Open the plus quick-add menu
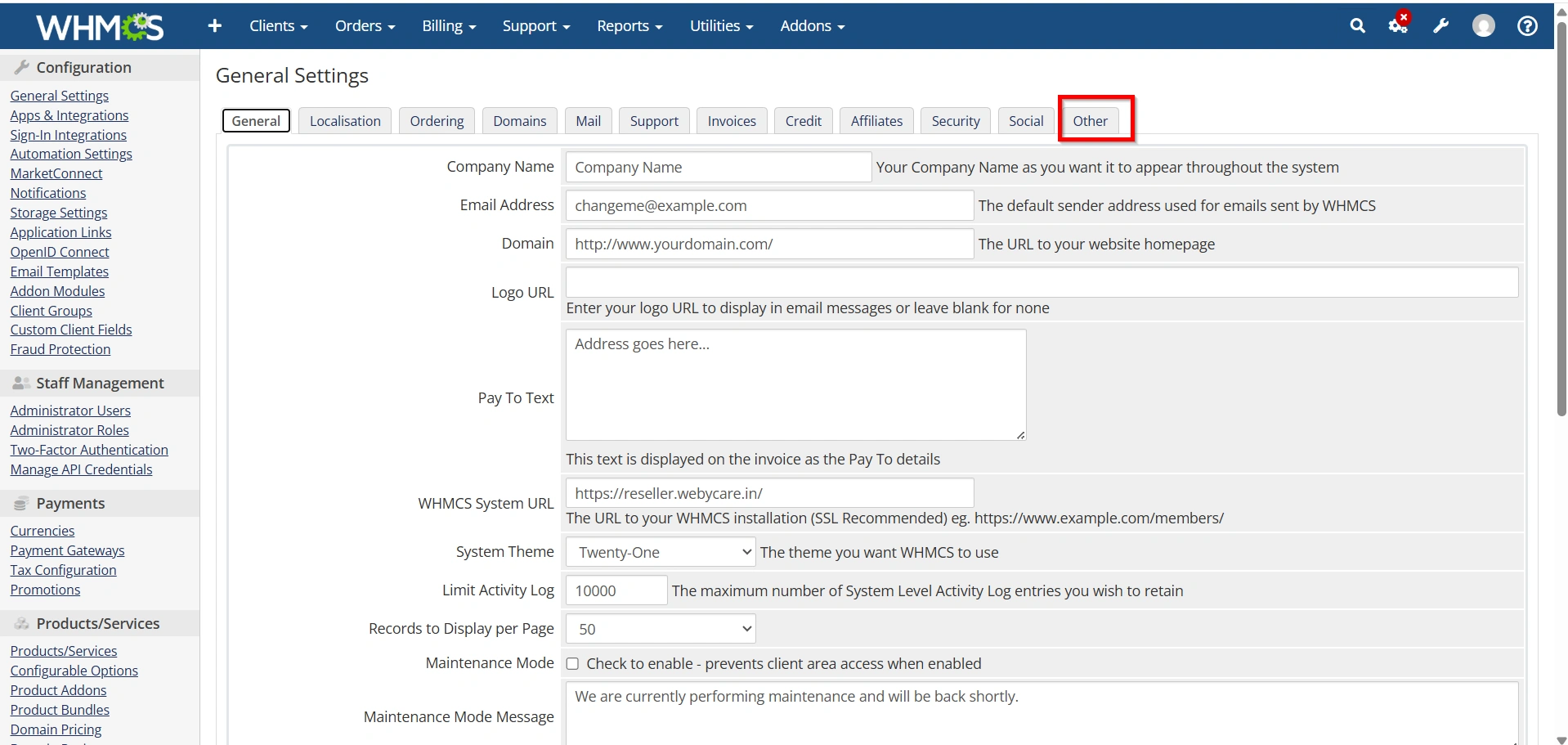This screenshot has height=745, width=1568. (x=215, y=26)
